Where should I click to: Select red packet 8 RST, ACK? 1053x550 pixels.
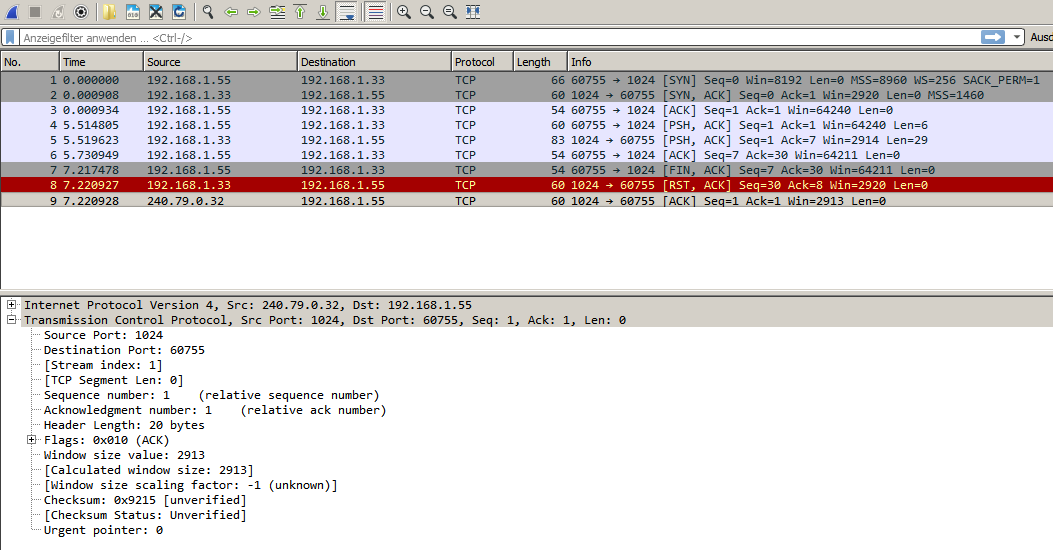[526, 185]
